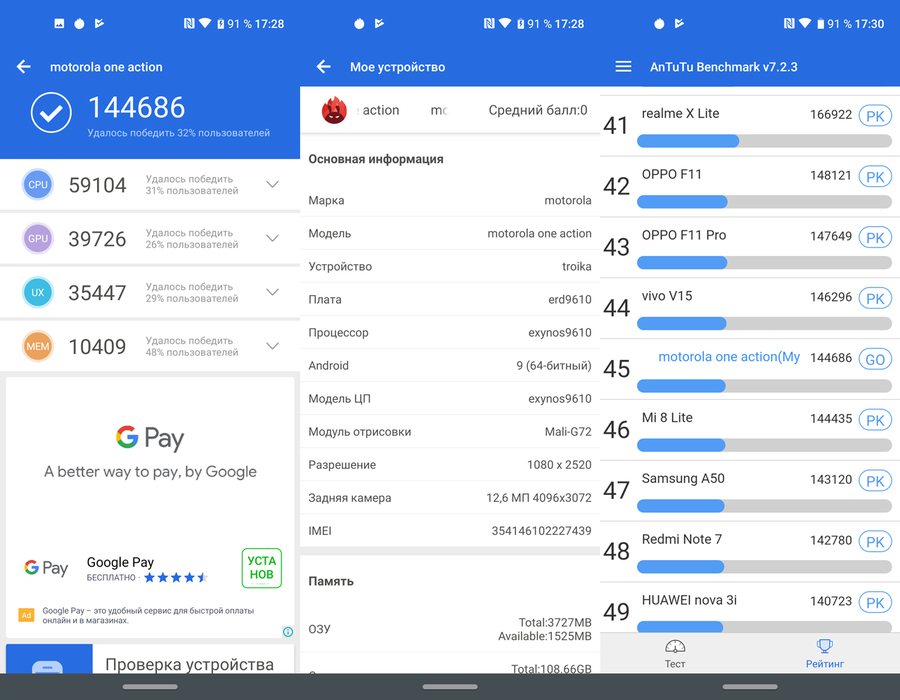The image size is (900, 700).
Task: Tap Google Pay ad description text
Action: [x=148, y=615]
